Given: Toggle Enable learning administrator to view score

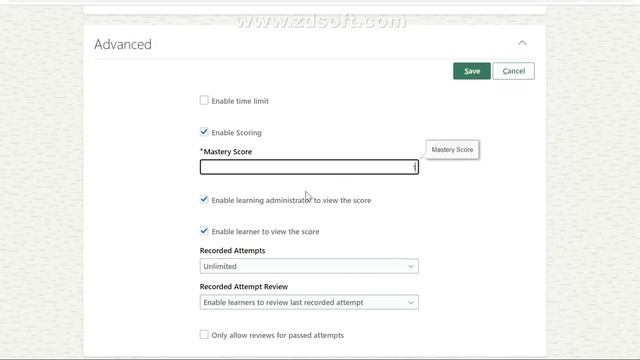Looking at the screenshot, I should click(x=204, y=200).
